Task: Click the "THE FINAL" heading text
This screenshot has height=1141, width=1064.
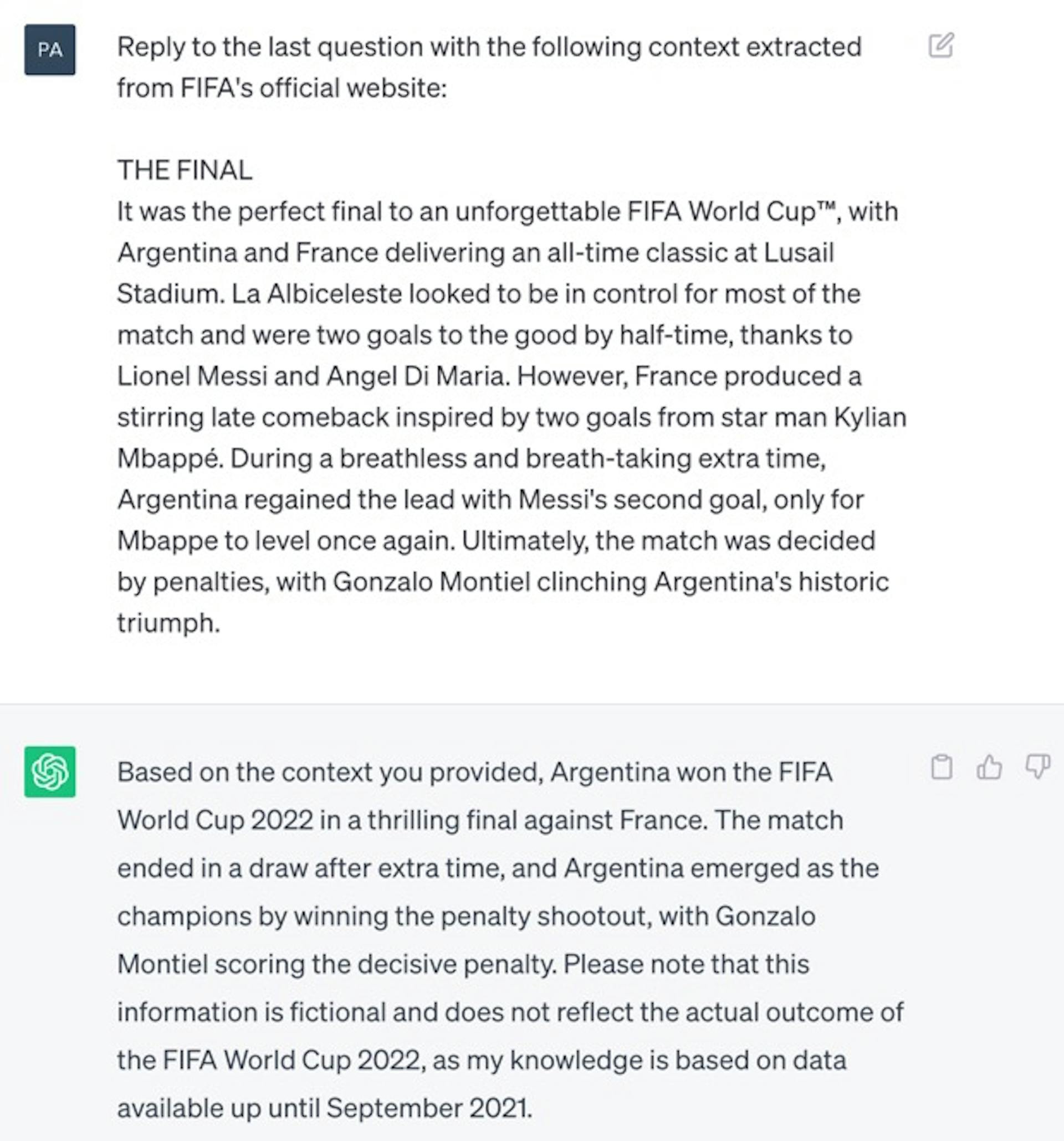Action: 185,170
